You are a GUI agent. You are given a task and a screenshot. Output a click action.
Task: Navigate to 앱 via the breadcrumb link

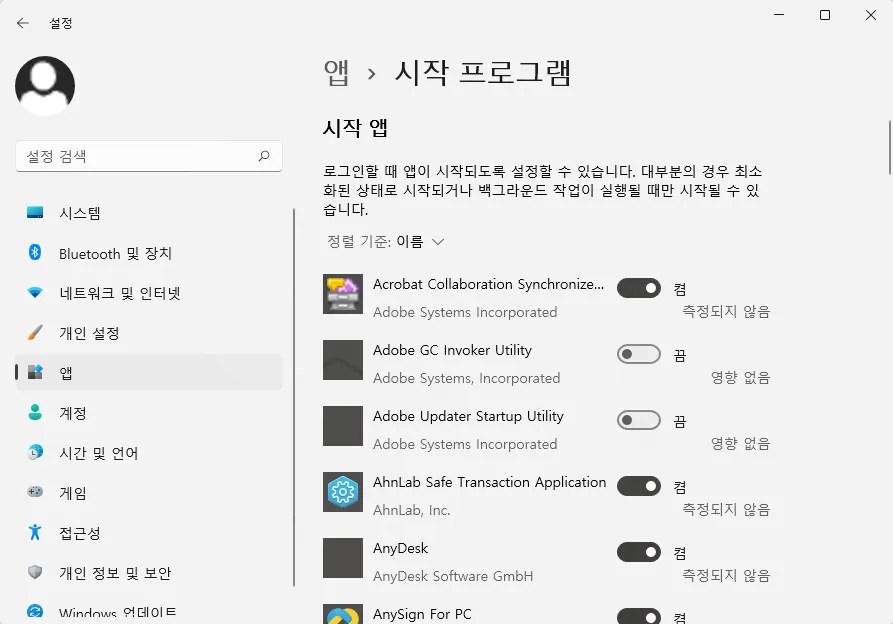(x=336, y=72)
